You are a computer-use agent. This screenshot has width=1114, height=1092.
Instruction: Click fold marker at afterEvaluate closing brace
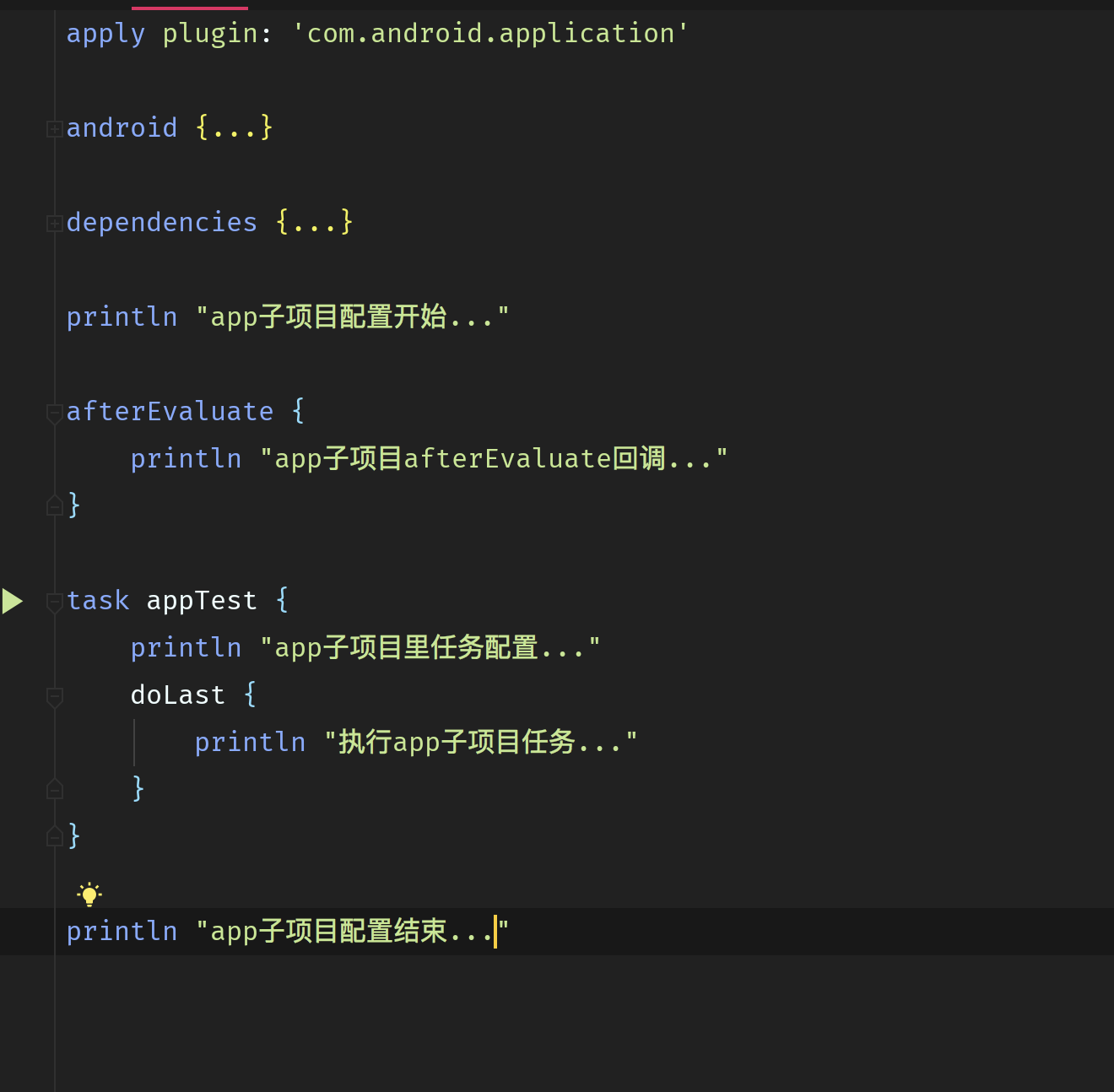pos(54,505)
